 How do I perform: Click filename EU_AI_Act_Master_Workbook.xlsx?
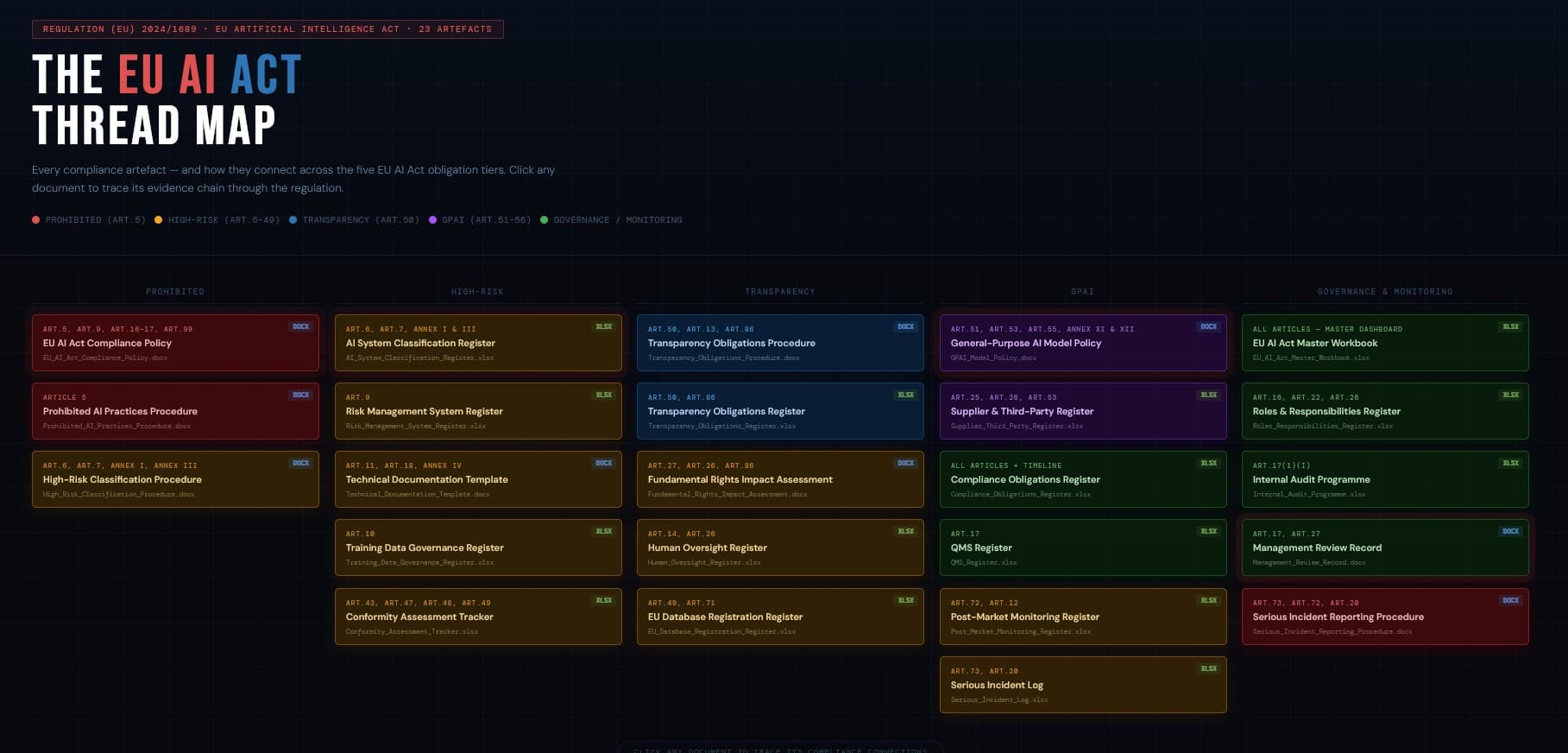[1311, 358]
